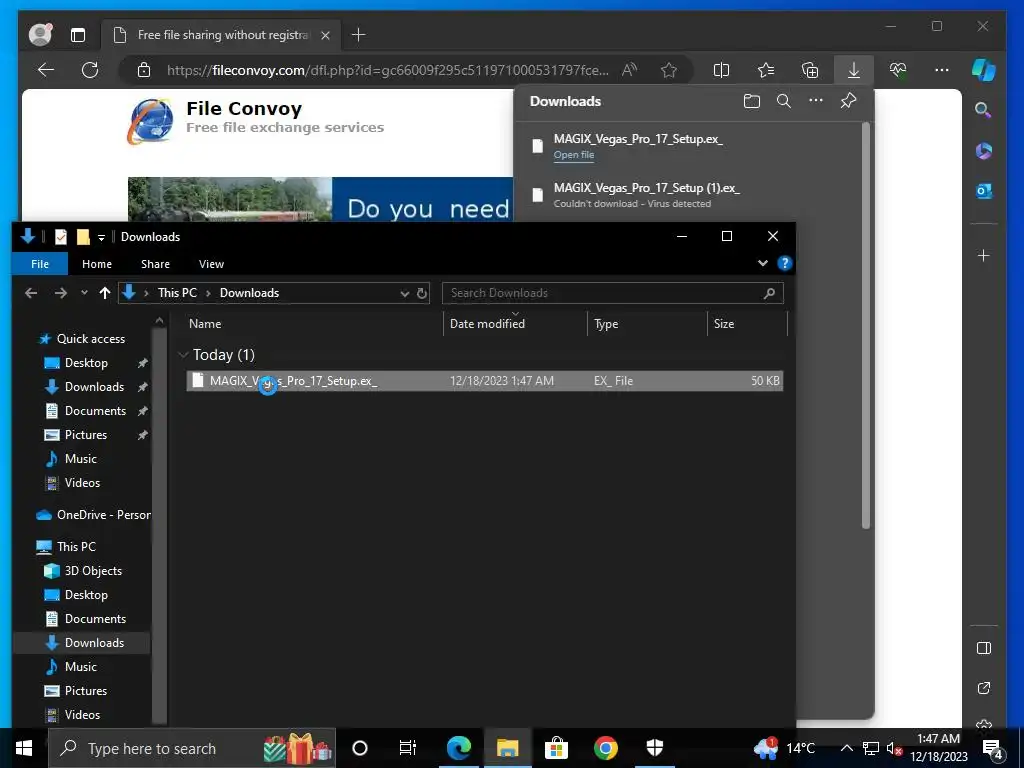Add app to Edge sidebar plus icon
This screenshot has height=768, width=1024.
click(x=984, y=255)
